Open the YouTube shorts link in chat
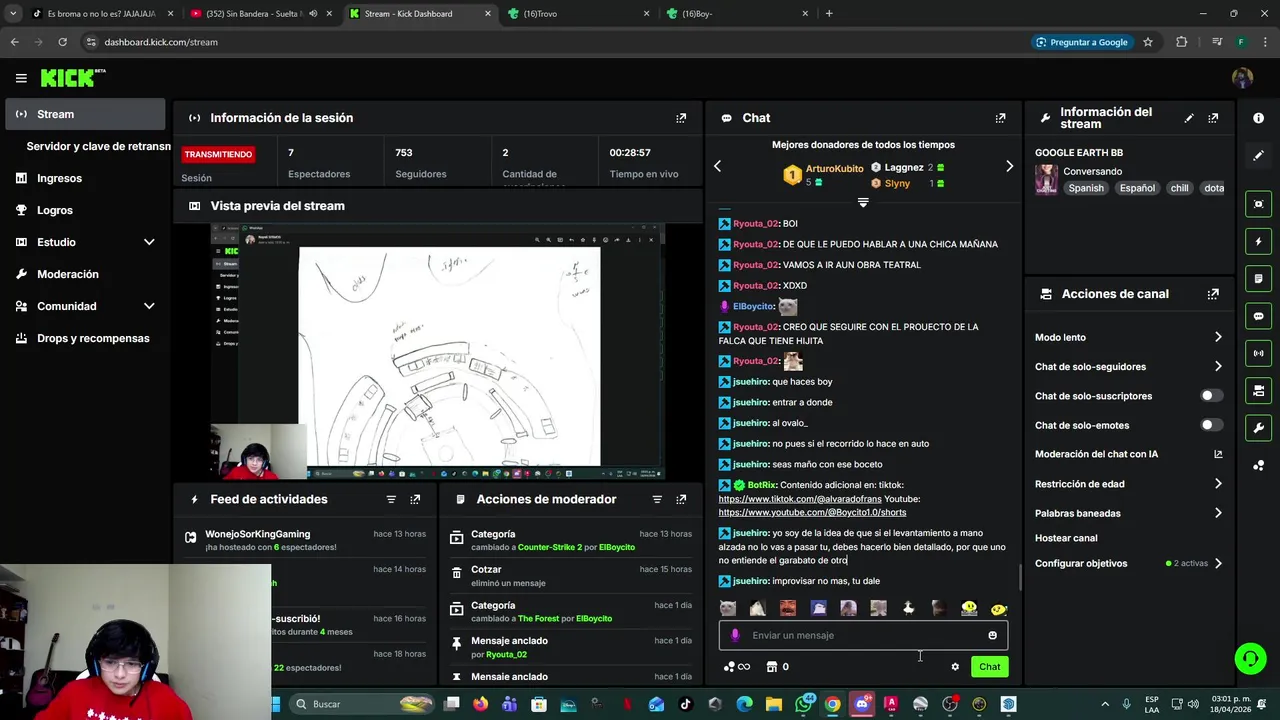Screen dimensions: 1280x720 coord(812,513)
